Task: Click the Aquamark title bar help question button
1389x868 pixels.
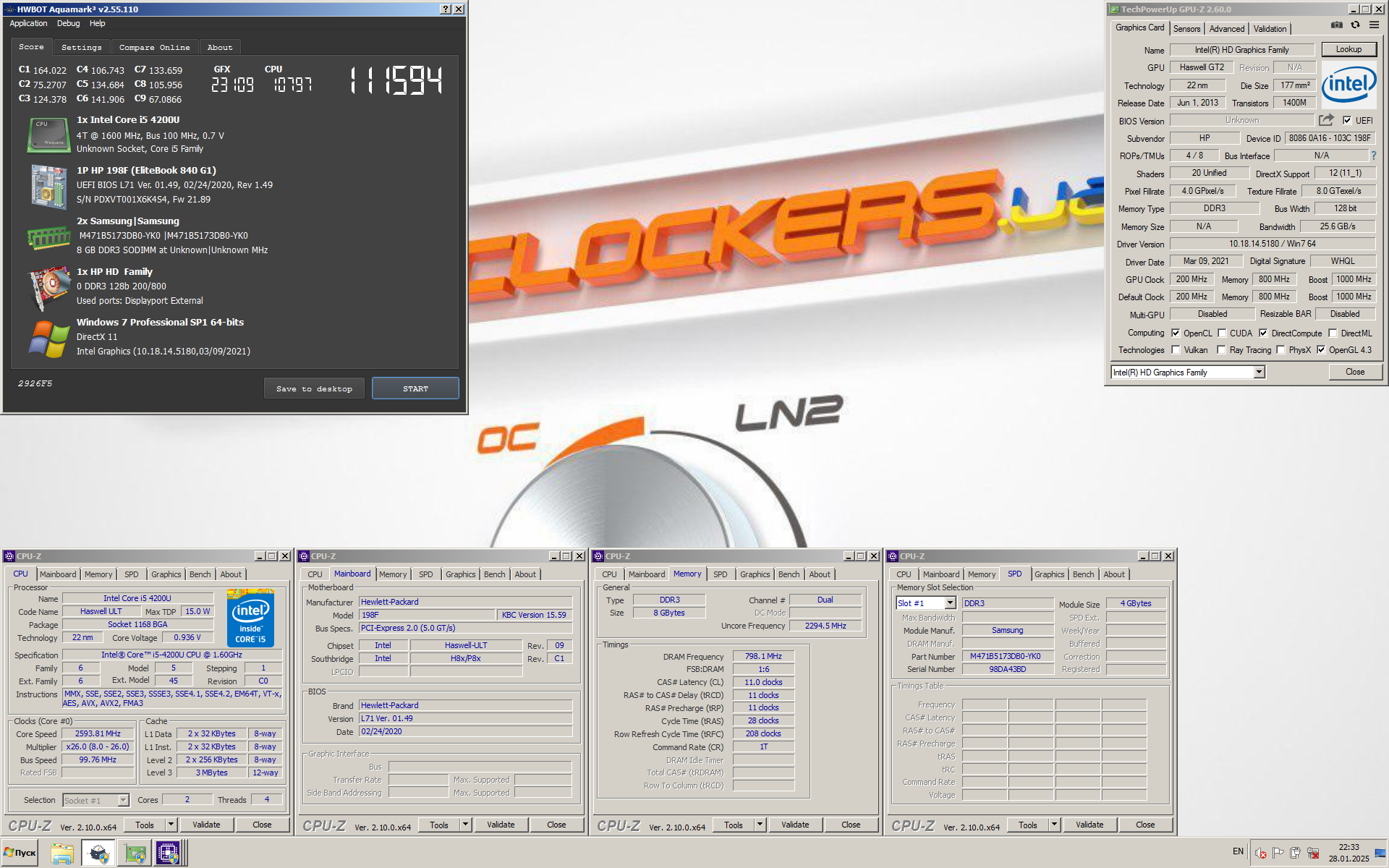Action: (x=446, y=9)
